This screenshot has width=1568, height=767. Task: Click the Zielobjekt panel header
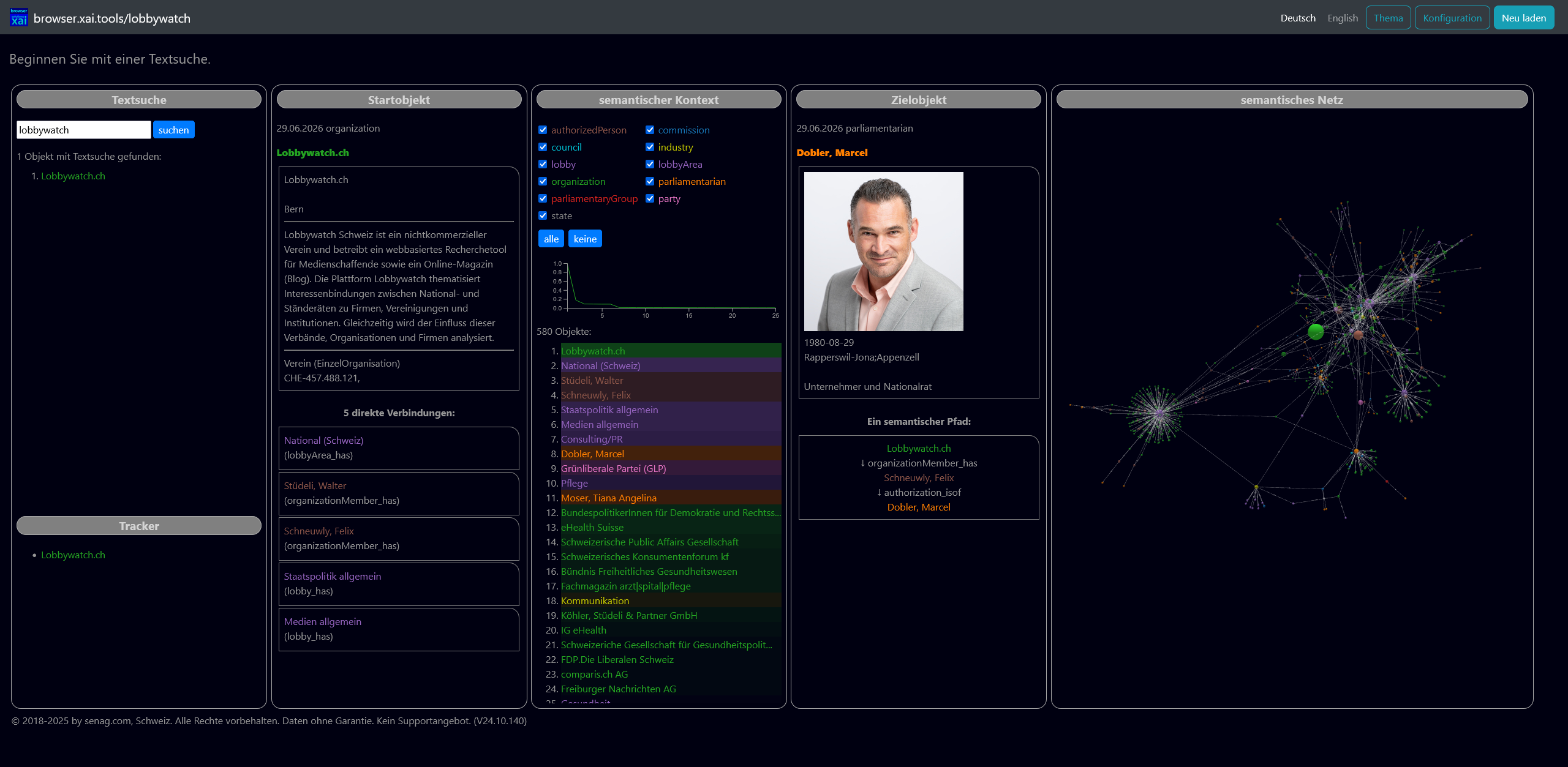pyautogui.click(x=919, y=100)
